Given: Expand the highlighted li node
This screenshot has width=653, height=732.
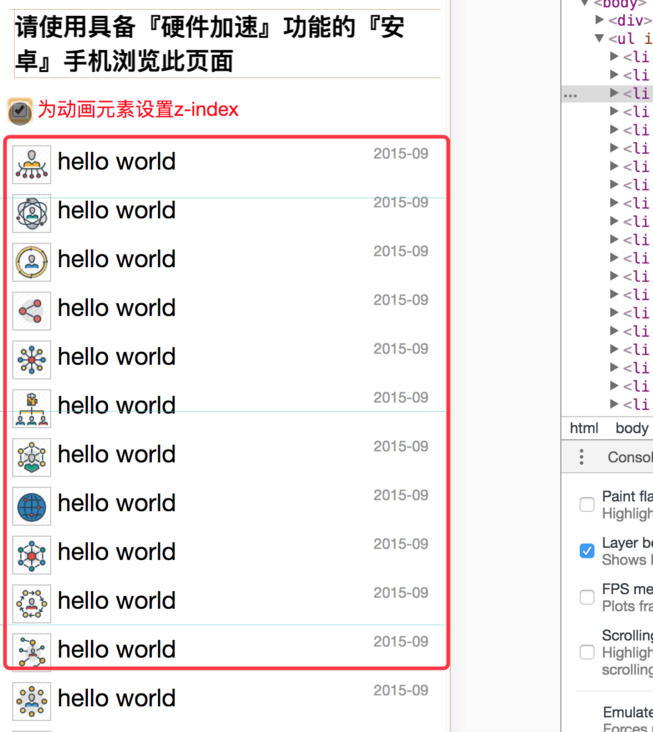Looking at the screenshot, I should pos(614,93).
